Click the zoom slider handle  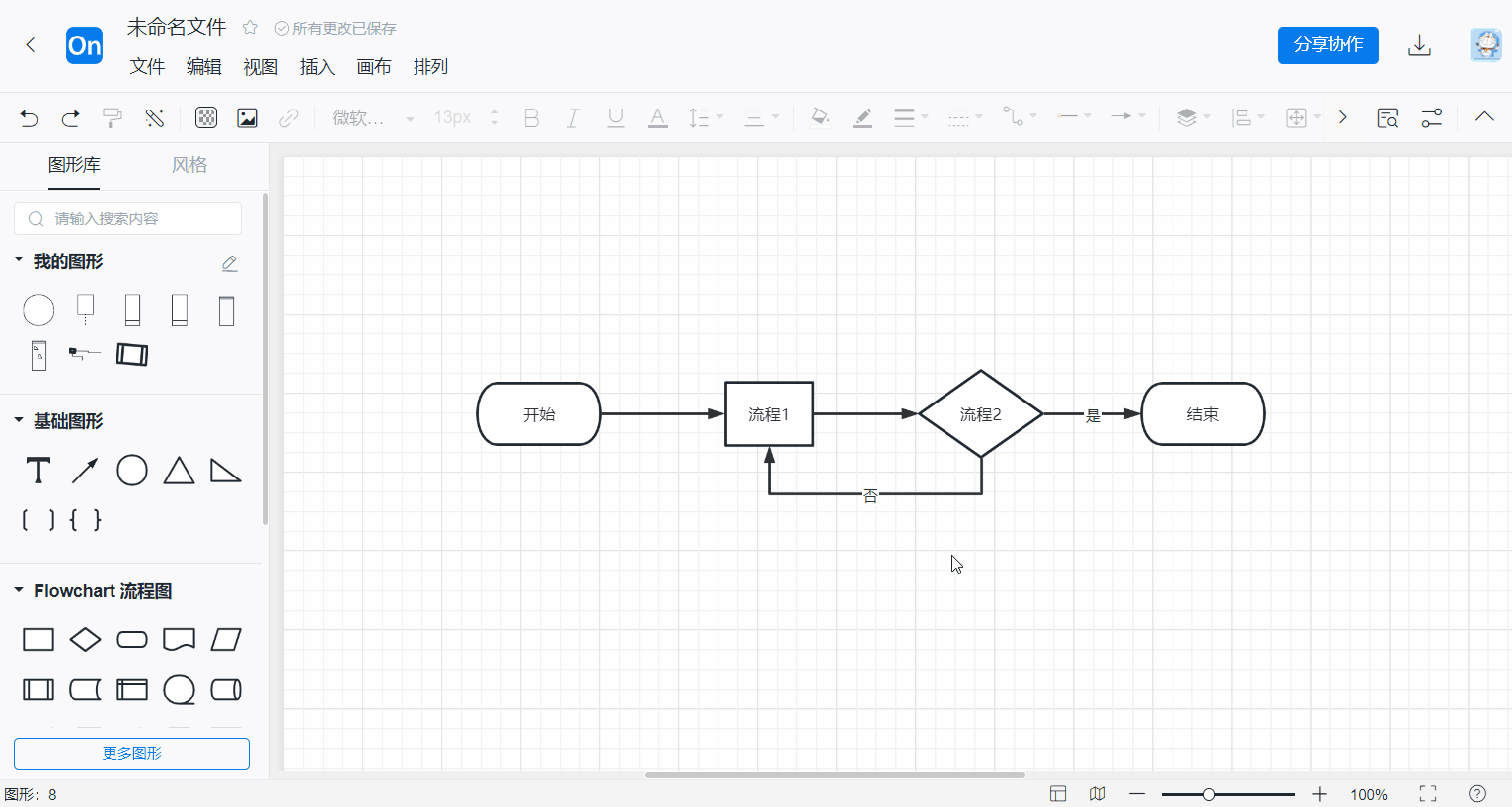pos(1208,794)
